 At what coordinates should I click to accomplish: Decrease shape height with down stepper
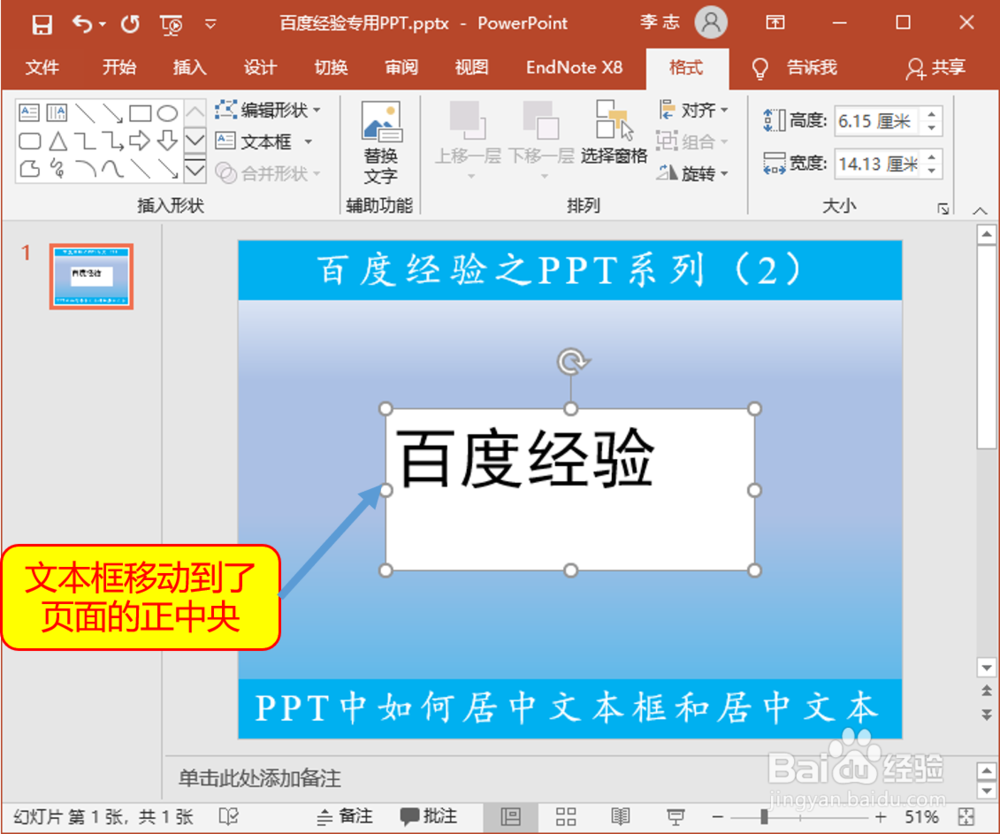[932, 128]
